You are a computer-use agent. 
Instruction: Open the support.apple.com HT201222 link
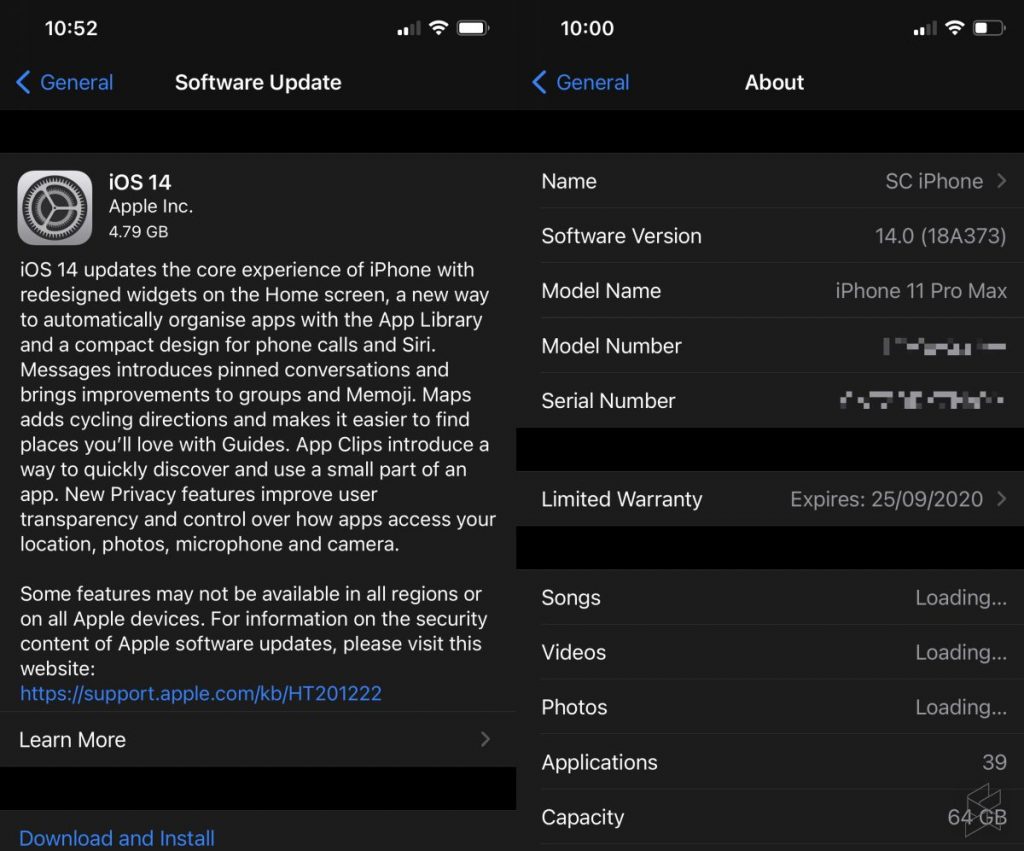(x=201, y=693)
